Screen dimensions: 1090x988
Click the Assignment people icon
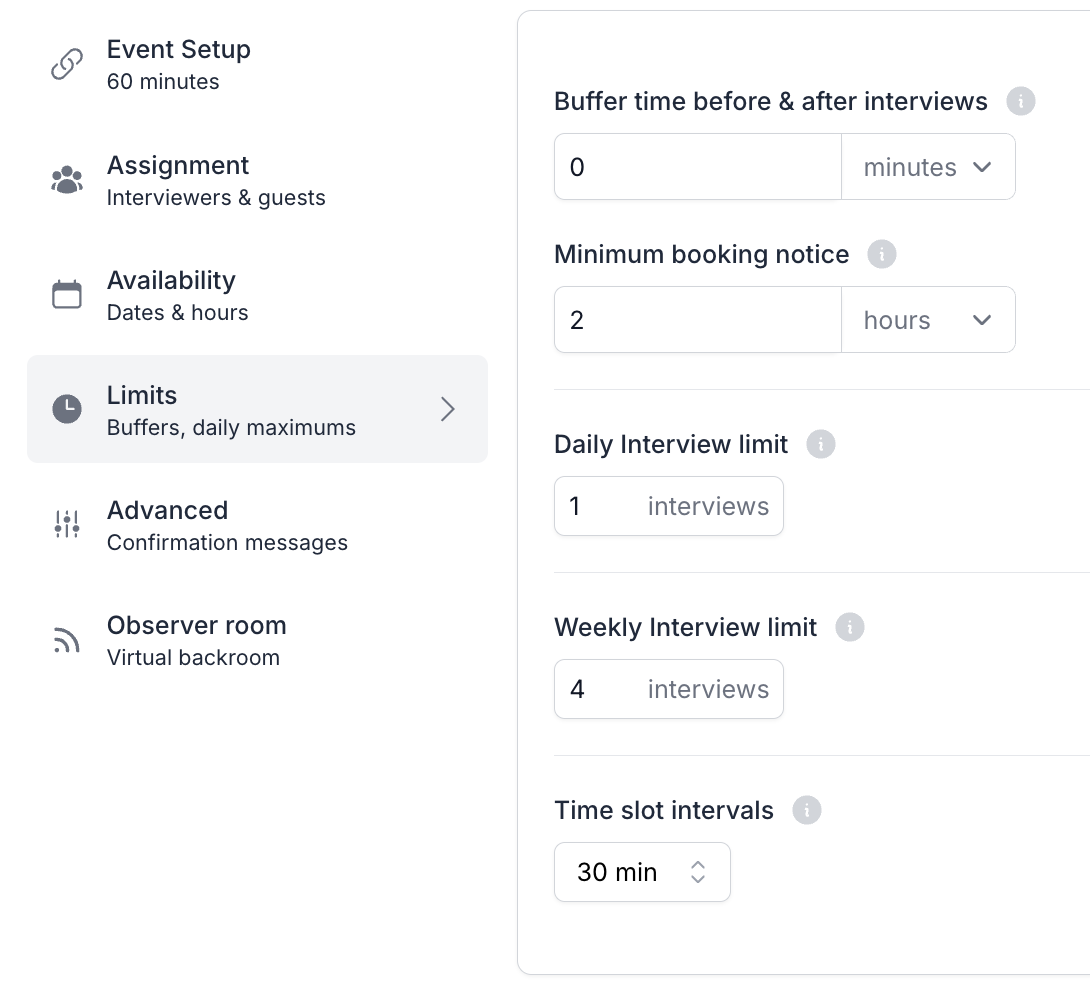tap(67, 181)
